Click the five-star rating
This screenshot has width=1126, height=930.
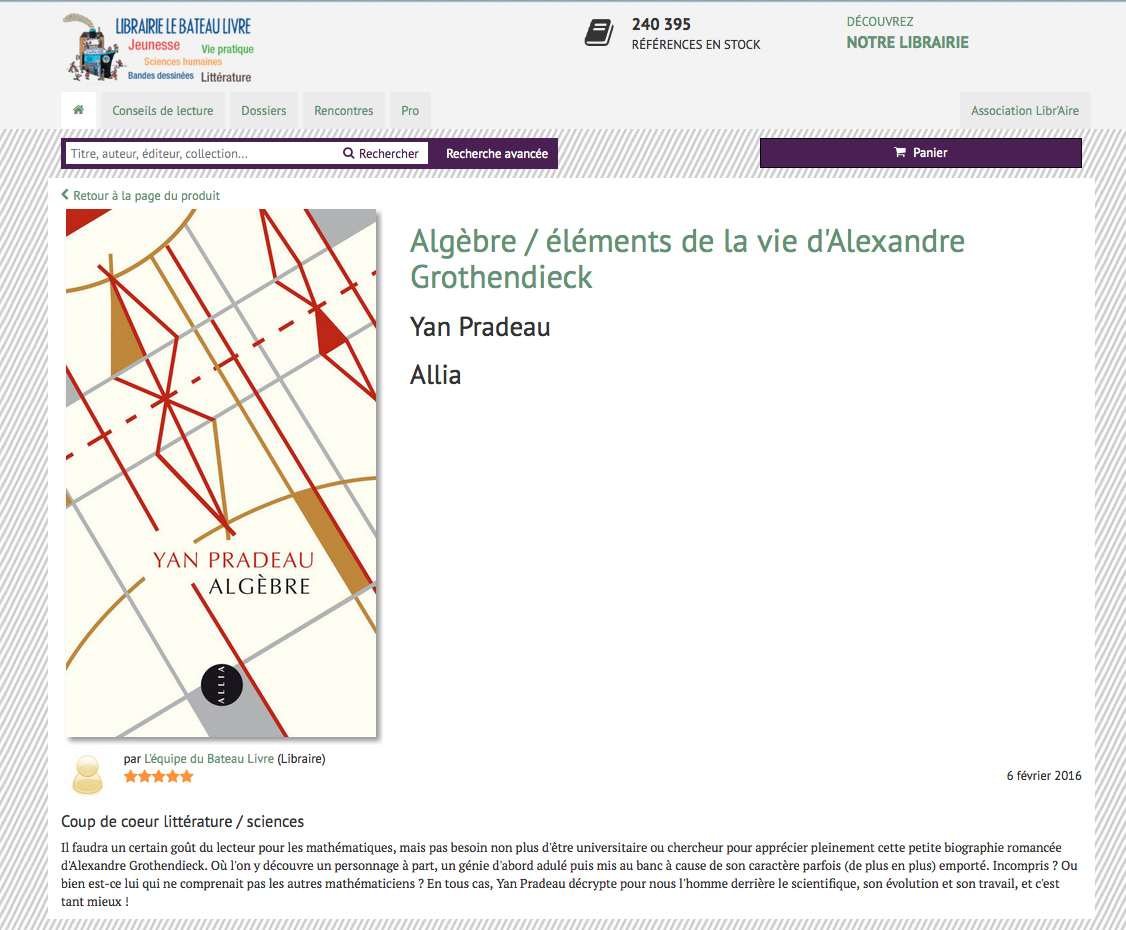(158, 776)
